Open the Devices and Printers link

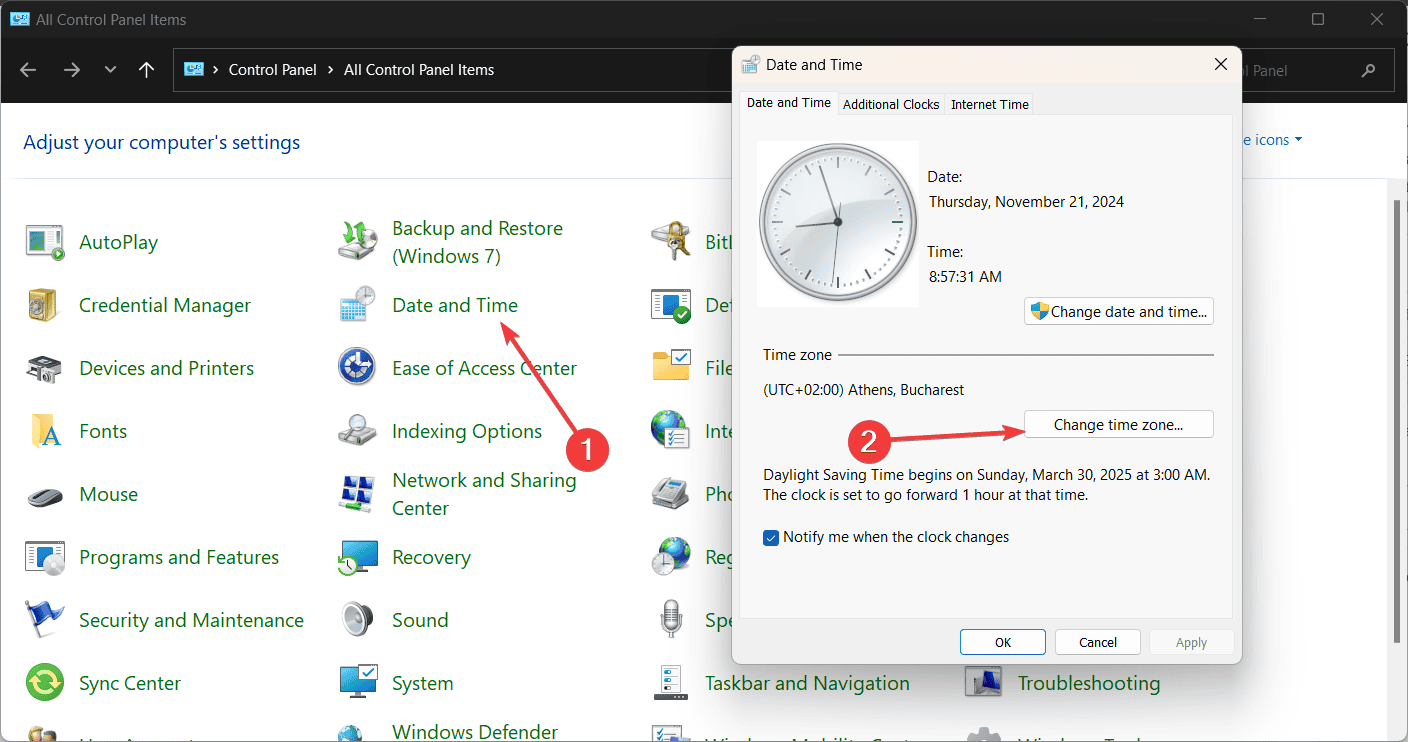(167, 368)
